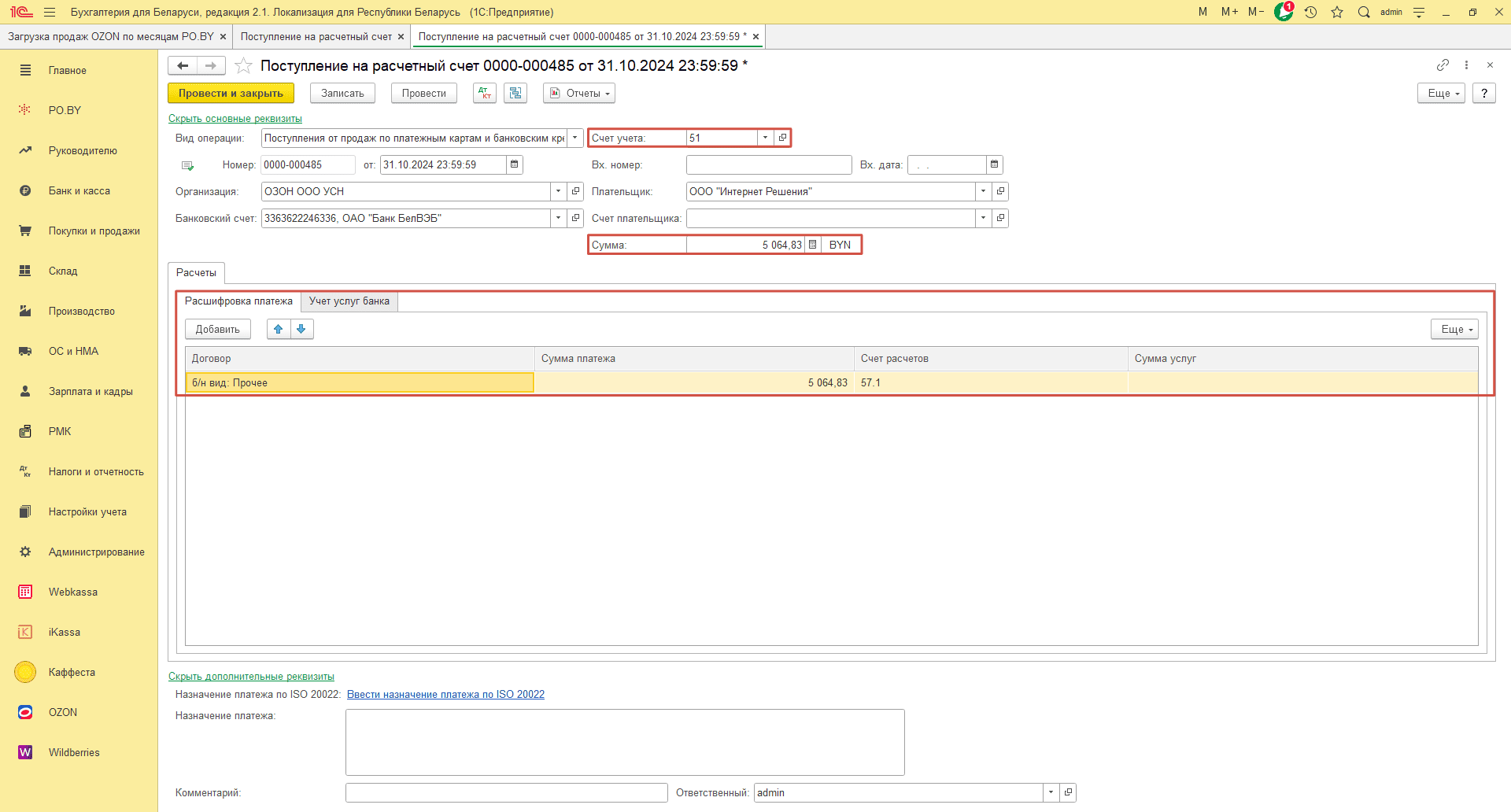Click the M calculator memory button
1511x812 pixels.
click(x=1203, y=12)
